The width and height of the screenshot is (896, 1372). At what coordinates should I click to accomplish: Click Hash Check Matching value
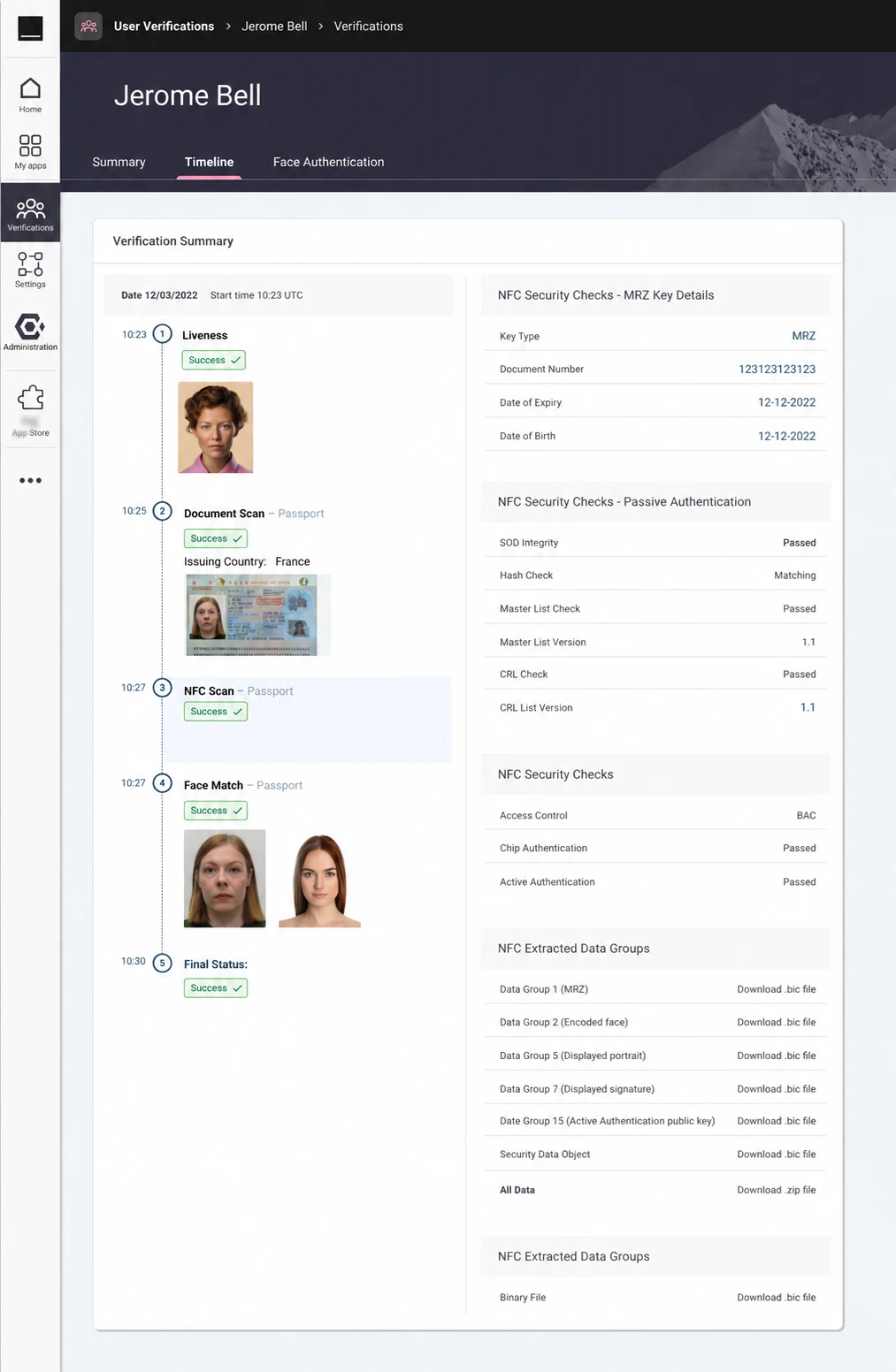click(x=795, y=575)
